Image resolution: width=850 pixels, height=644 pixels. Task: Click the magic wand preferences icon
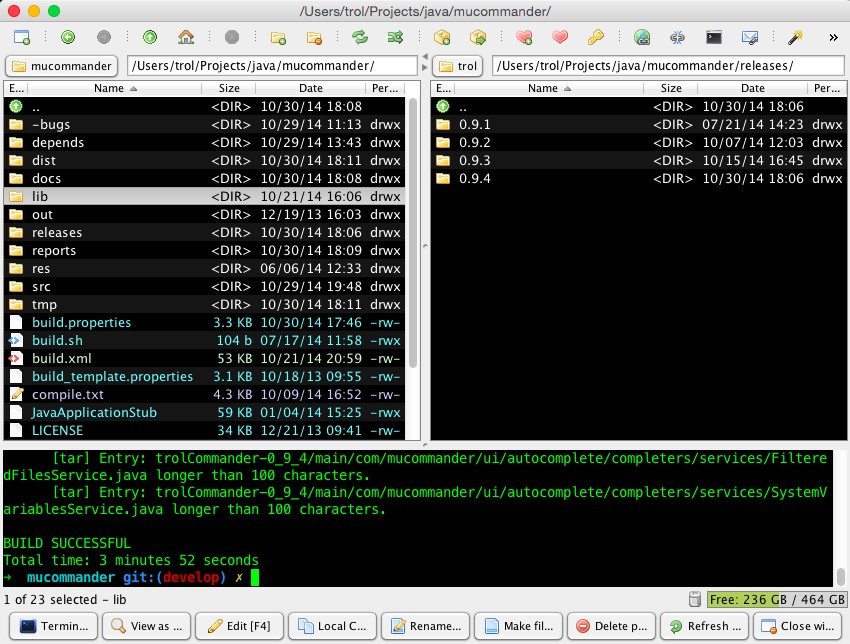point(795,38)
